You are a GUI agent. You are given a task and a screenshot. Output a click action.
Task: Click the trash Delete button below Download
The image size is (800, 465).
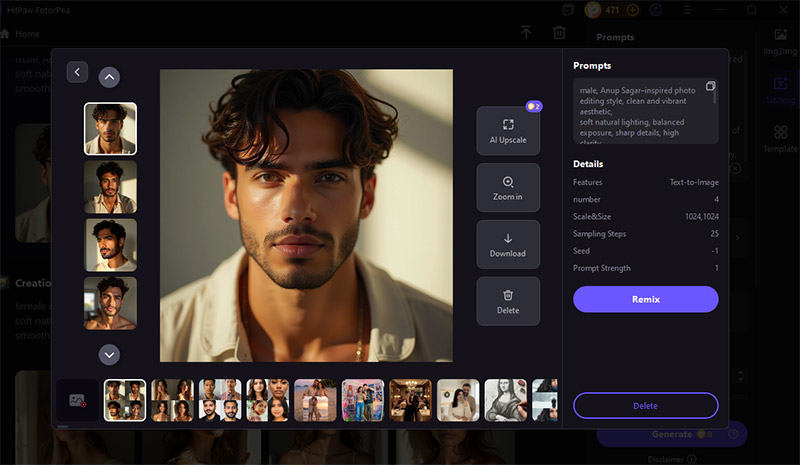click(x=508, y=301)
